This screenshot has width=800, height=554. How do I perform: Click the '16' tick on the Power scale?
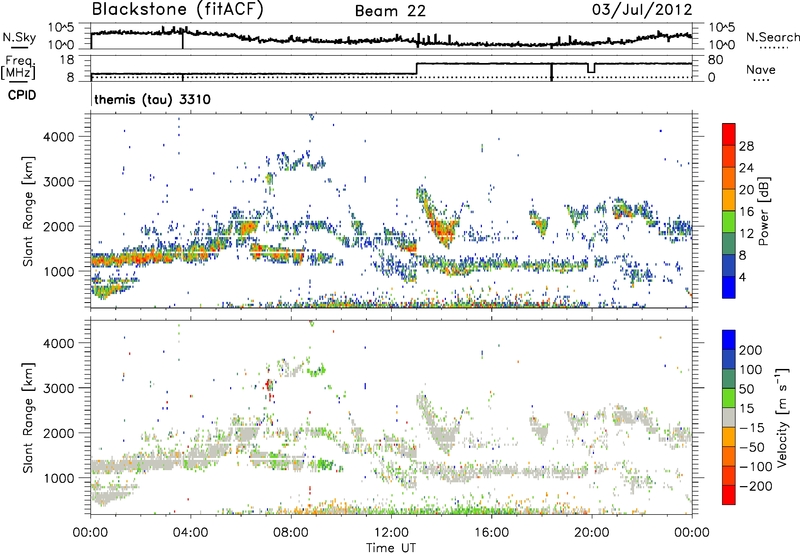(x=746, y=212)
